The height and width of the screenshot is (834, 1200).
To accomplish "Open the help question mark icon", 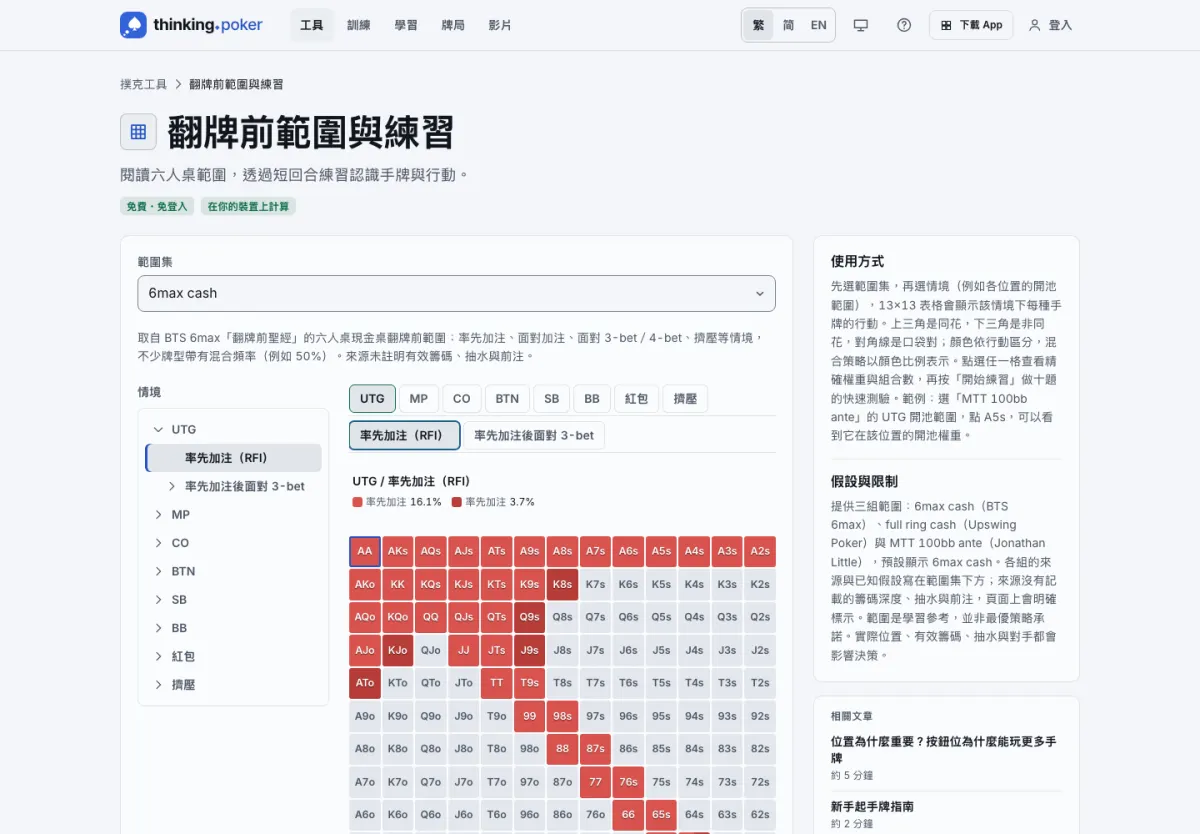I will click(904, 25).
